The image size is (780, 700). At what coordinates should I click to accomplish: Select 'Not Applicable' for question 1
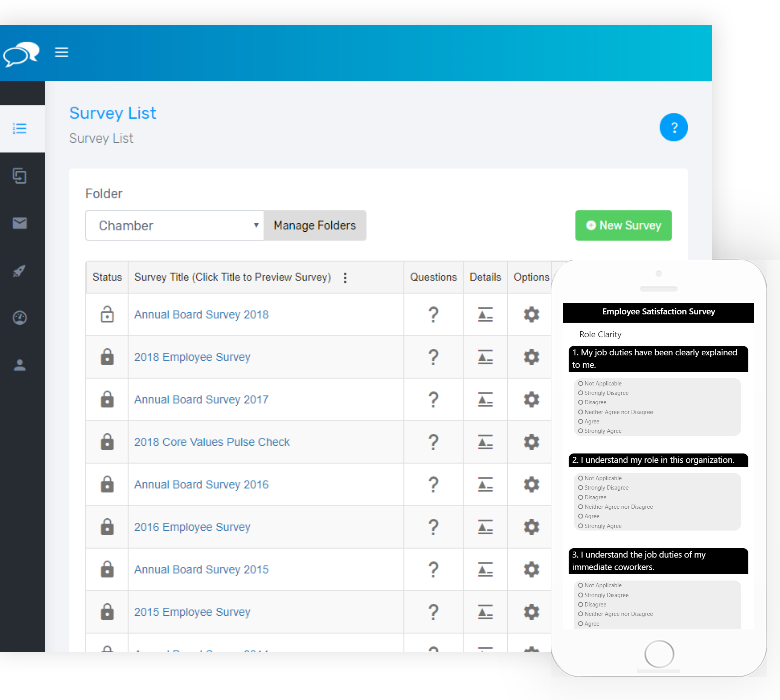[x=581, y=384]
